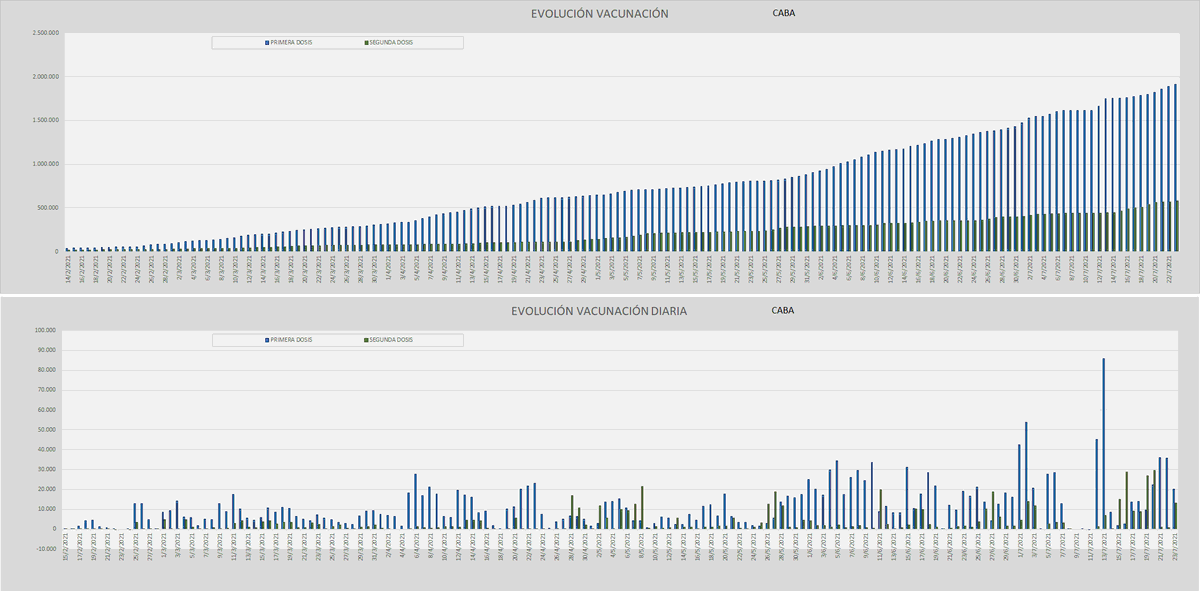Image resolution: width=1200 pixels, height=591 pixels.
Task: Click the 500.000 axis value
Action: (49, 208)
